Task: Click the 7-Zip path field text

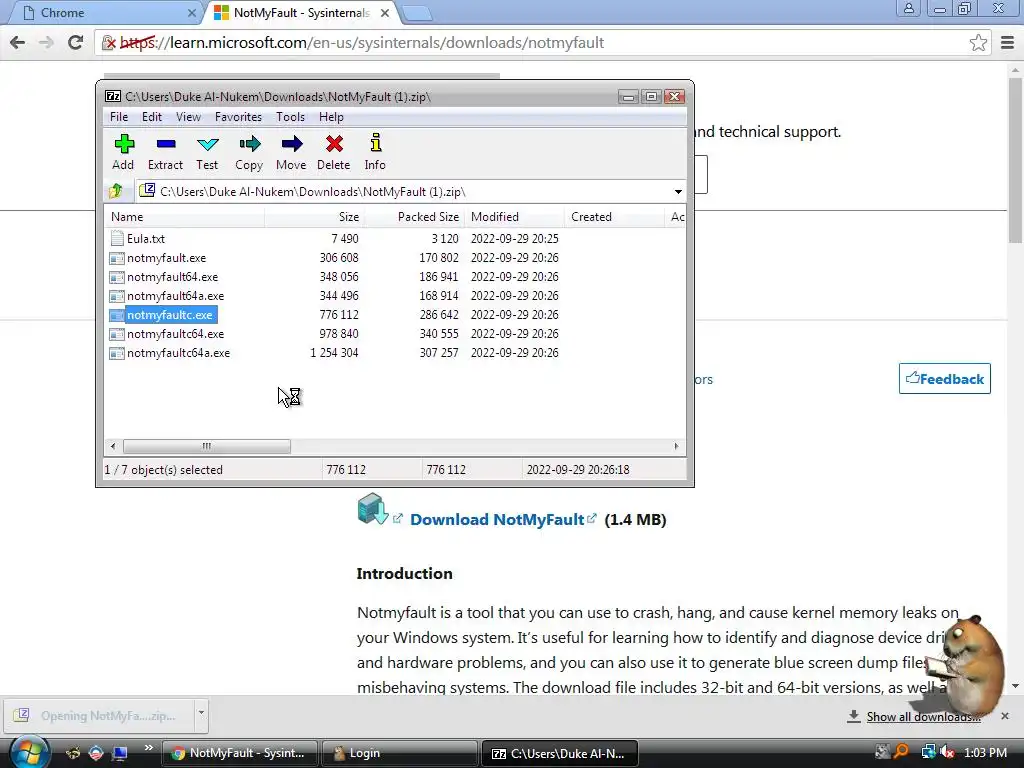Action: (313, 191)
